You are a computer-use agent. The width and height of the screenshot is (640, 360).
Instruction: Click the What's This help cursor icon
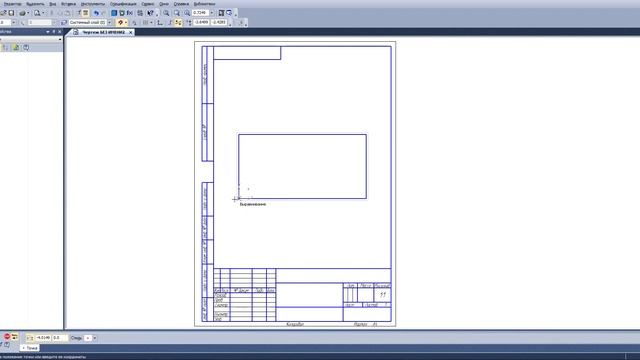(x=150, y=13)
